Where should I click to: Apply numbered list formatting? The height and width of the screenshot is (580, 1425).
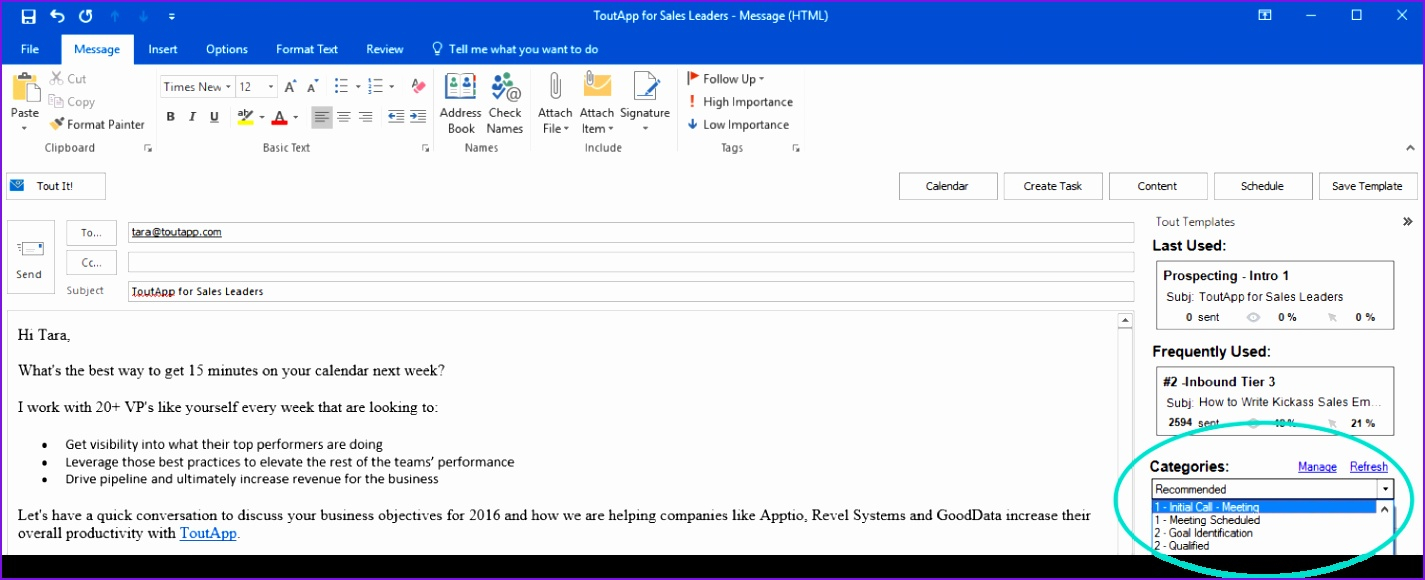point(376,87)
